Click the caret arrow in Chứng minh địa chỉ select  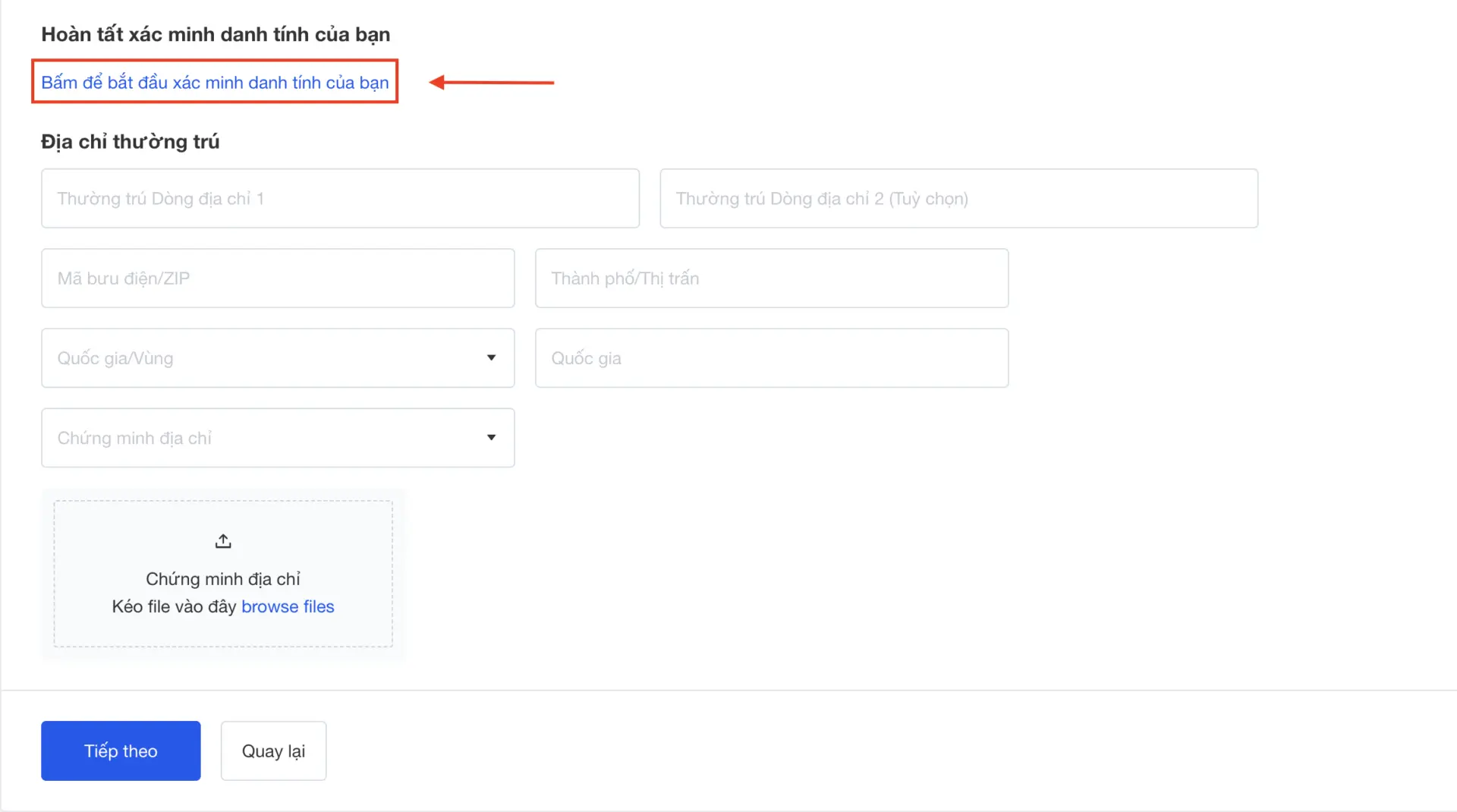pyautogui.click(x=491, y=437)
